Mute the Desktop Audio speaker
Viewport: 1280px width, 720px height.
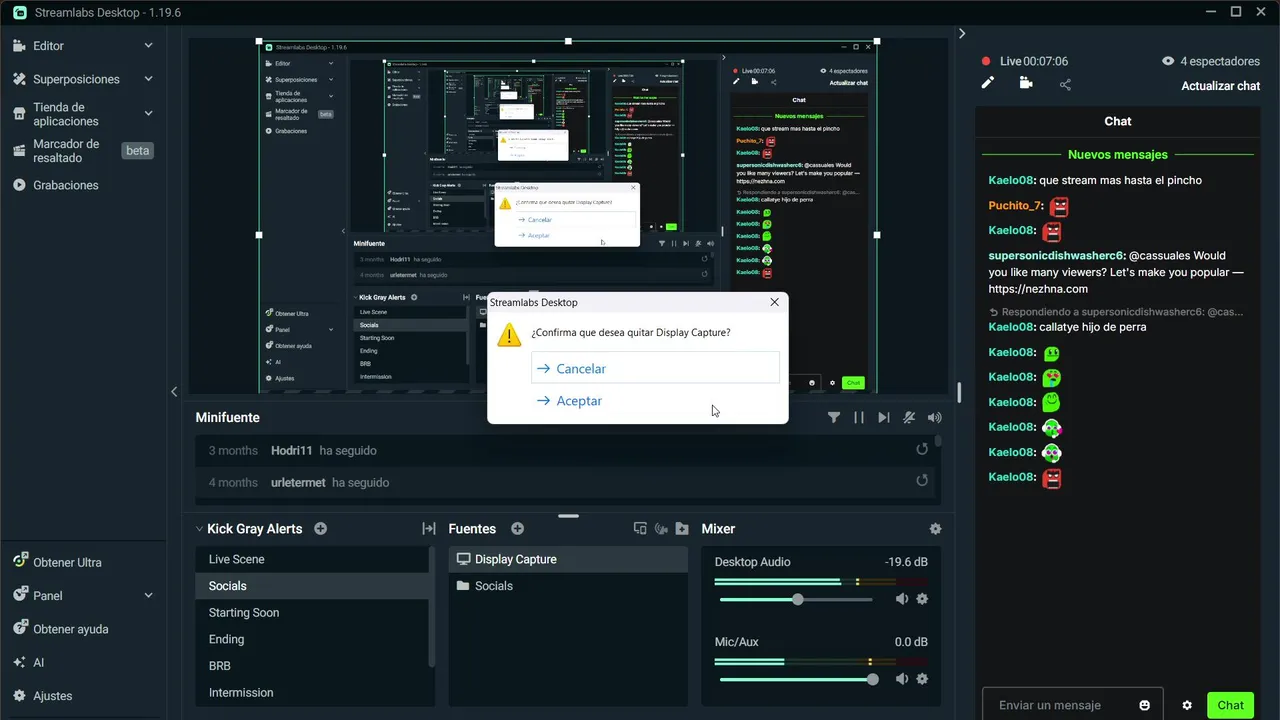[902, 599]
